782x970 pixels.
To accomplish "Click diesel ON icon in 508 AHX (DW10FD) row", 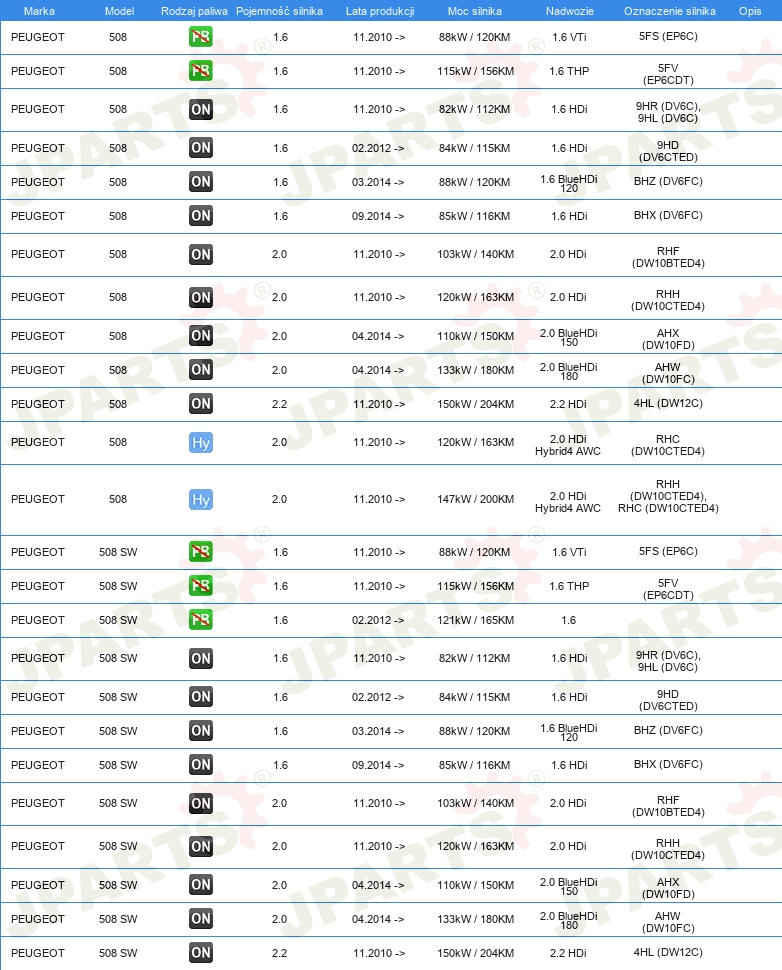I will pos(200,336).
